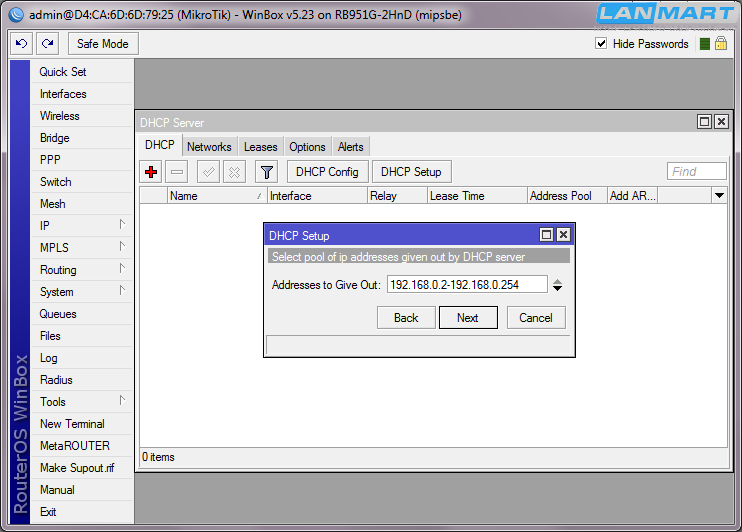
Task: Switch to the Leases tab
Action: pos(260,147)
